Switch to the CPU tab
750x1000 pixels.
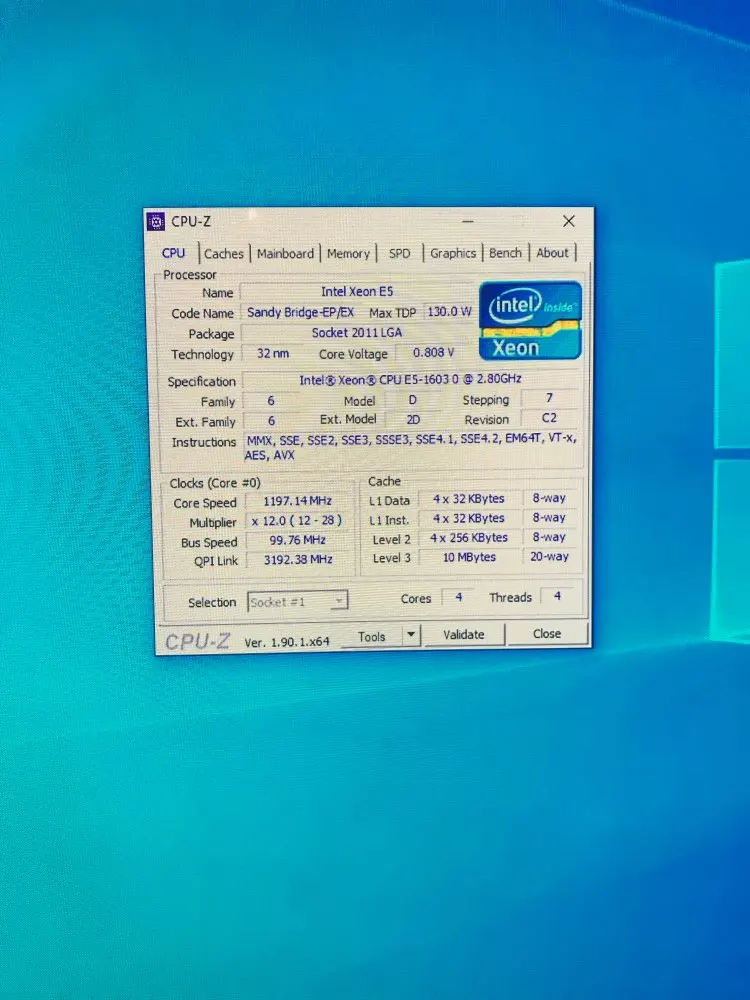[x=173, y=253]
